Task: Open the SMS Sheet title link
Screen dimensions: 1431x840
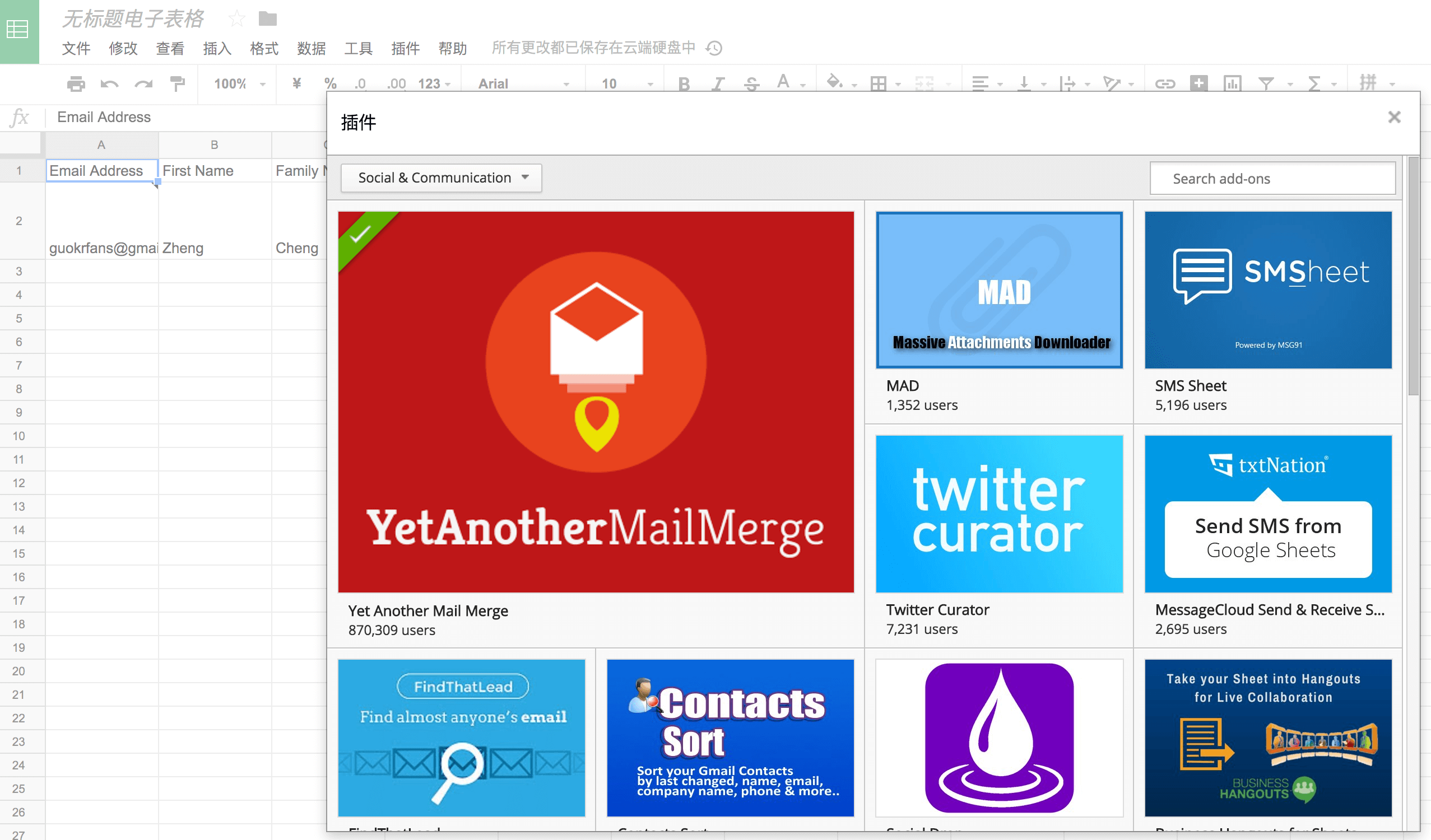Action: (1190, 386)
